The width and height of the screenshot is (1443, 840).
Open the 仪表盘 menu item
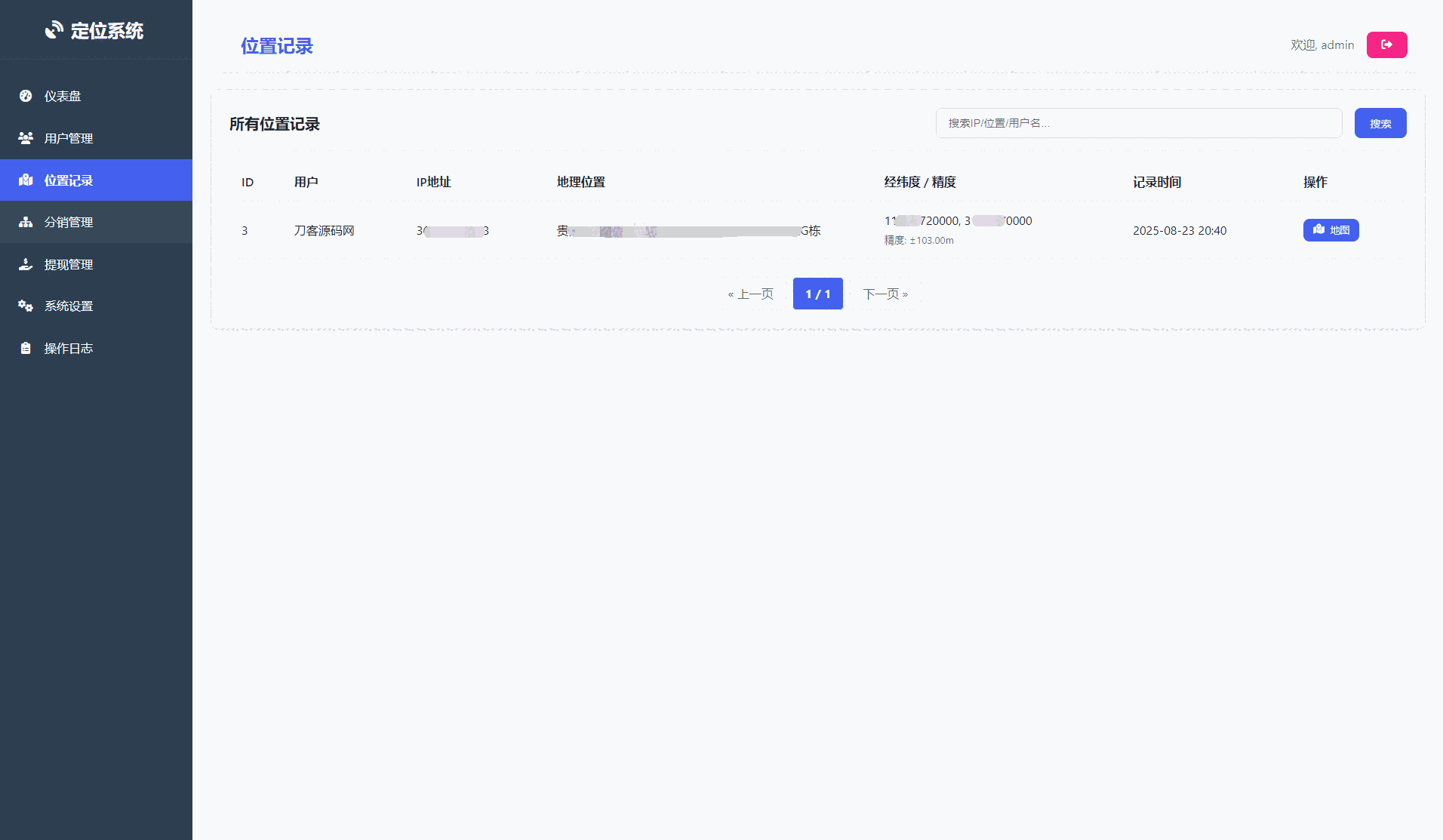pos(96,96)
